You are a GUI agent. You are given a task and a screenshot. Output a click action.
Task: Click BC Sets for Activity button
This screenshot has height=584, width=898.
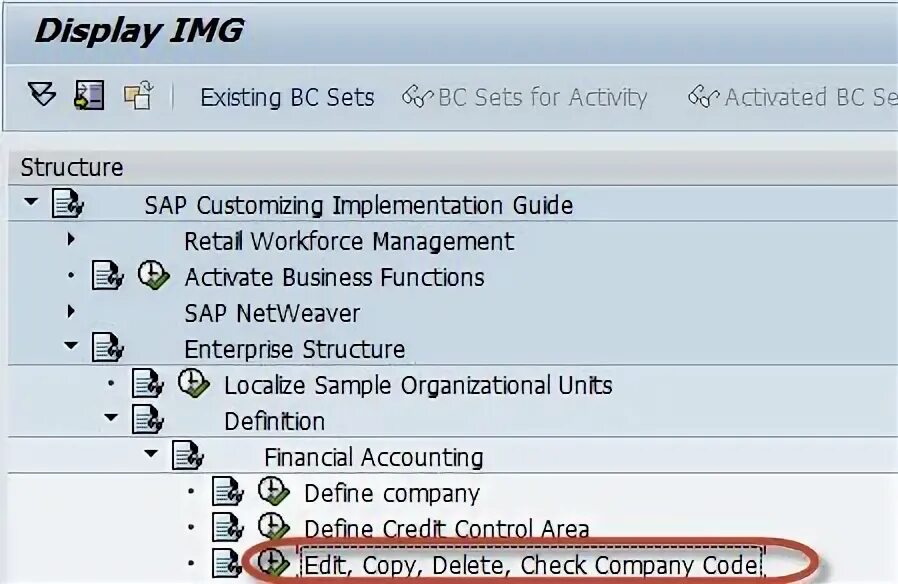[x=525, y=97]
